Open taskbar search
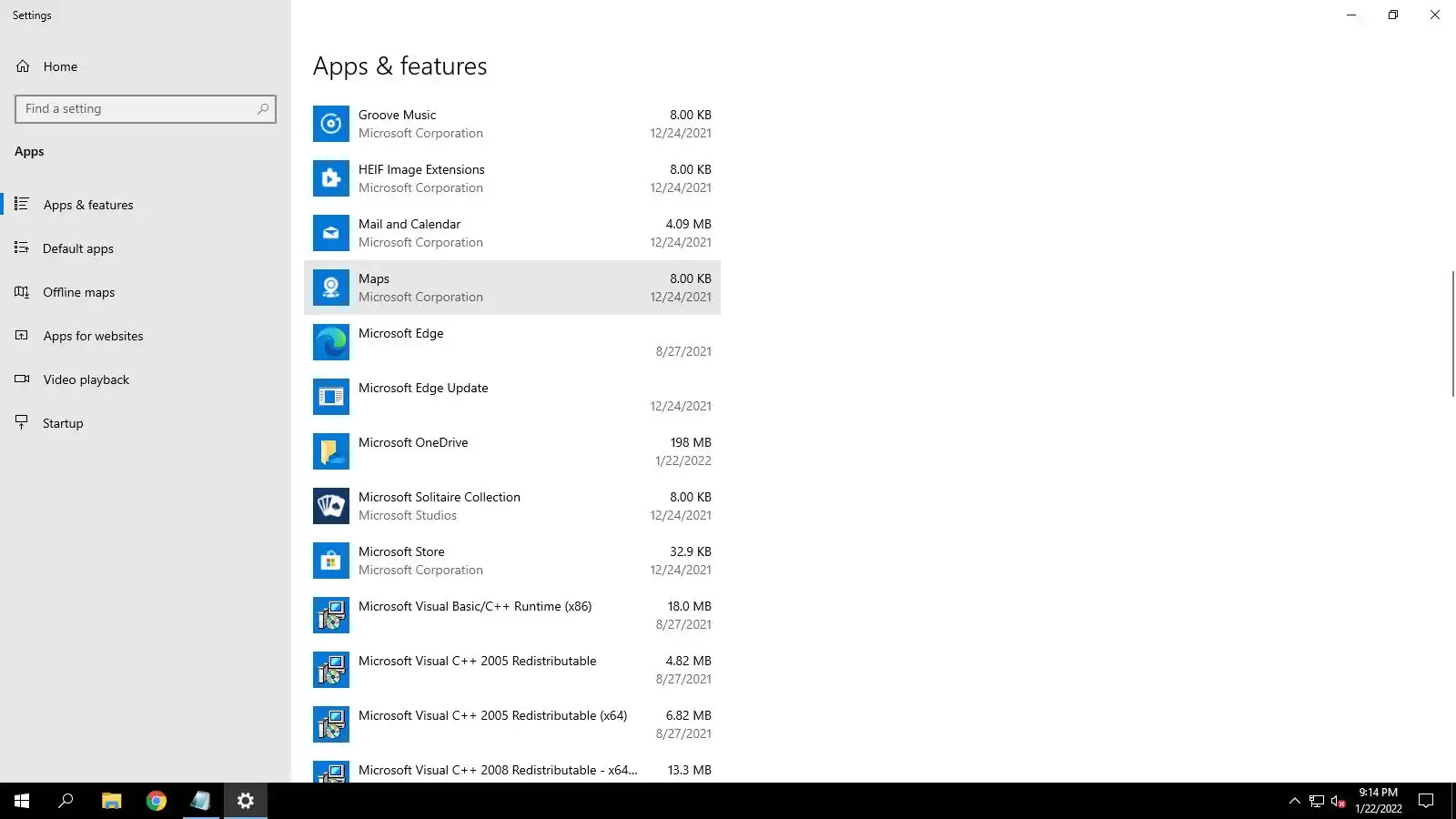Screen dimensions: 1456x819 pos(66,801)
